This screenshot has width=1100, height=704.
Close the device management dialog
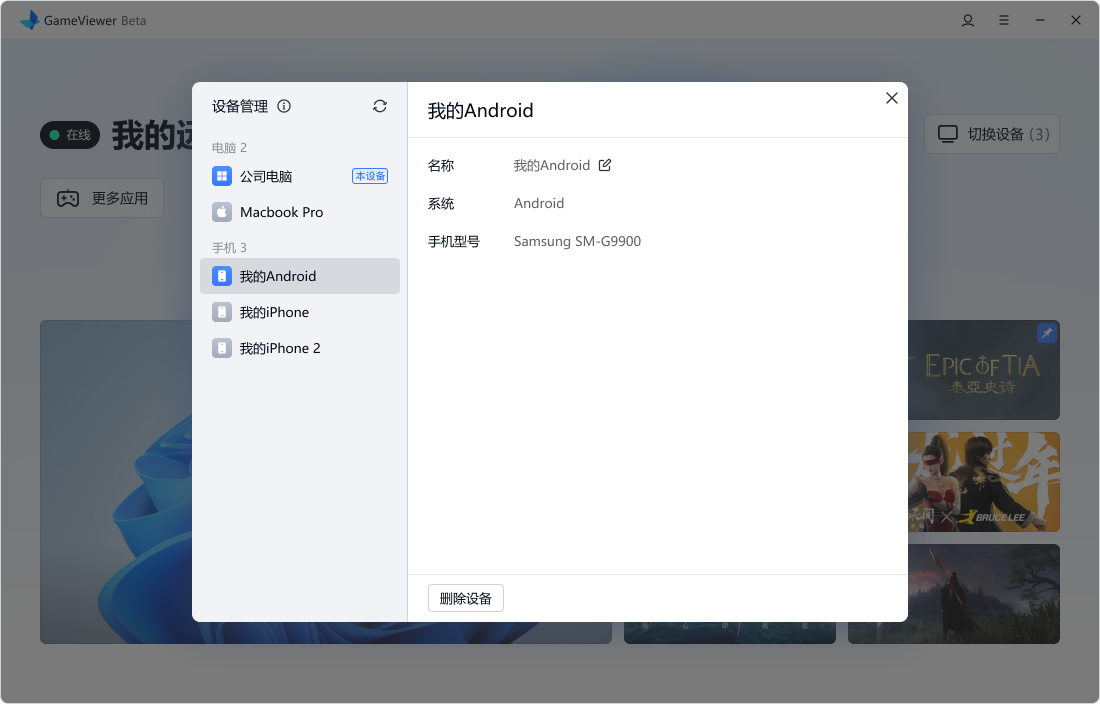click(x=892, y=98)
